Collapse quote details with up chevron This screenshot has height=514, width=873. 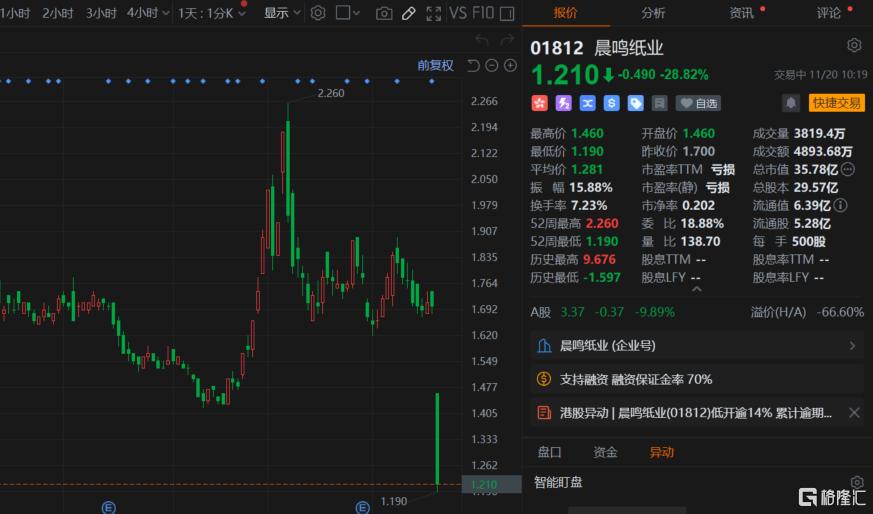(697, 289)
